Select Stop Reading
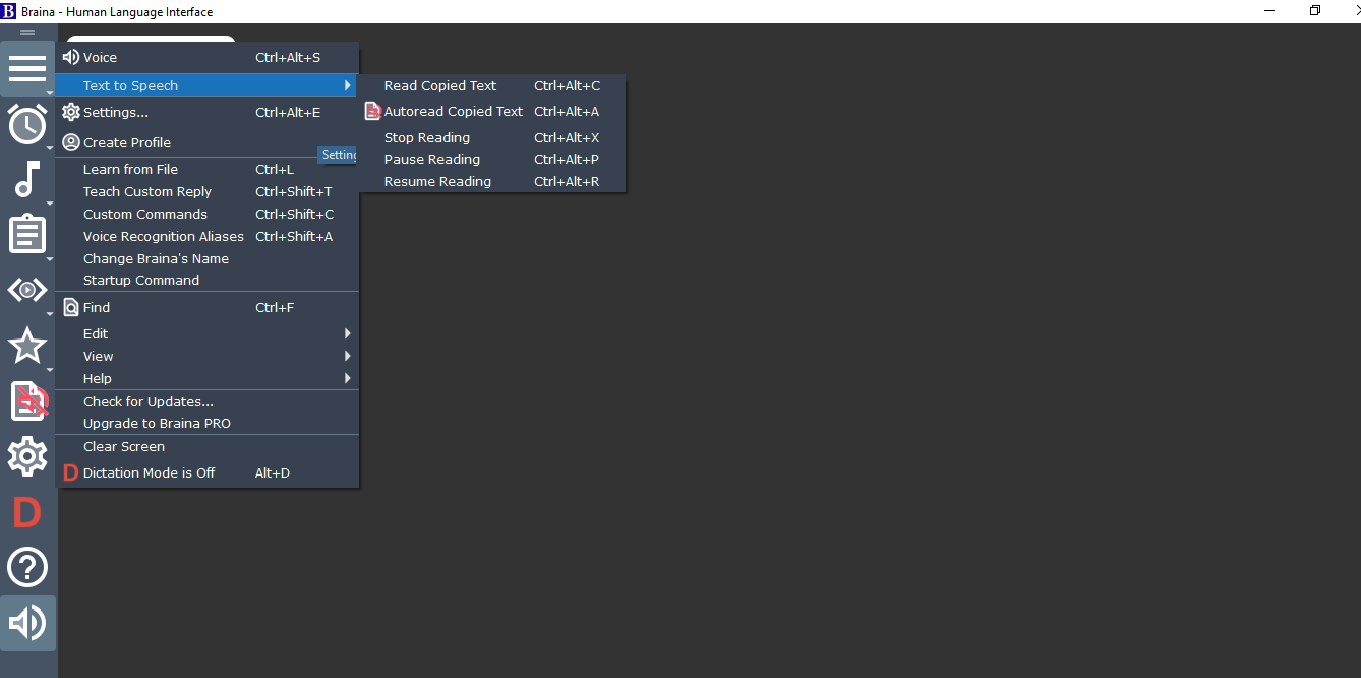This screenshot has width=1361, height=678. (x=492, y=137)
